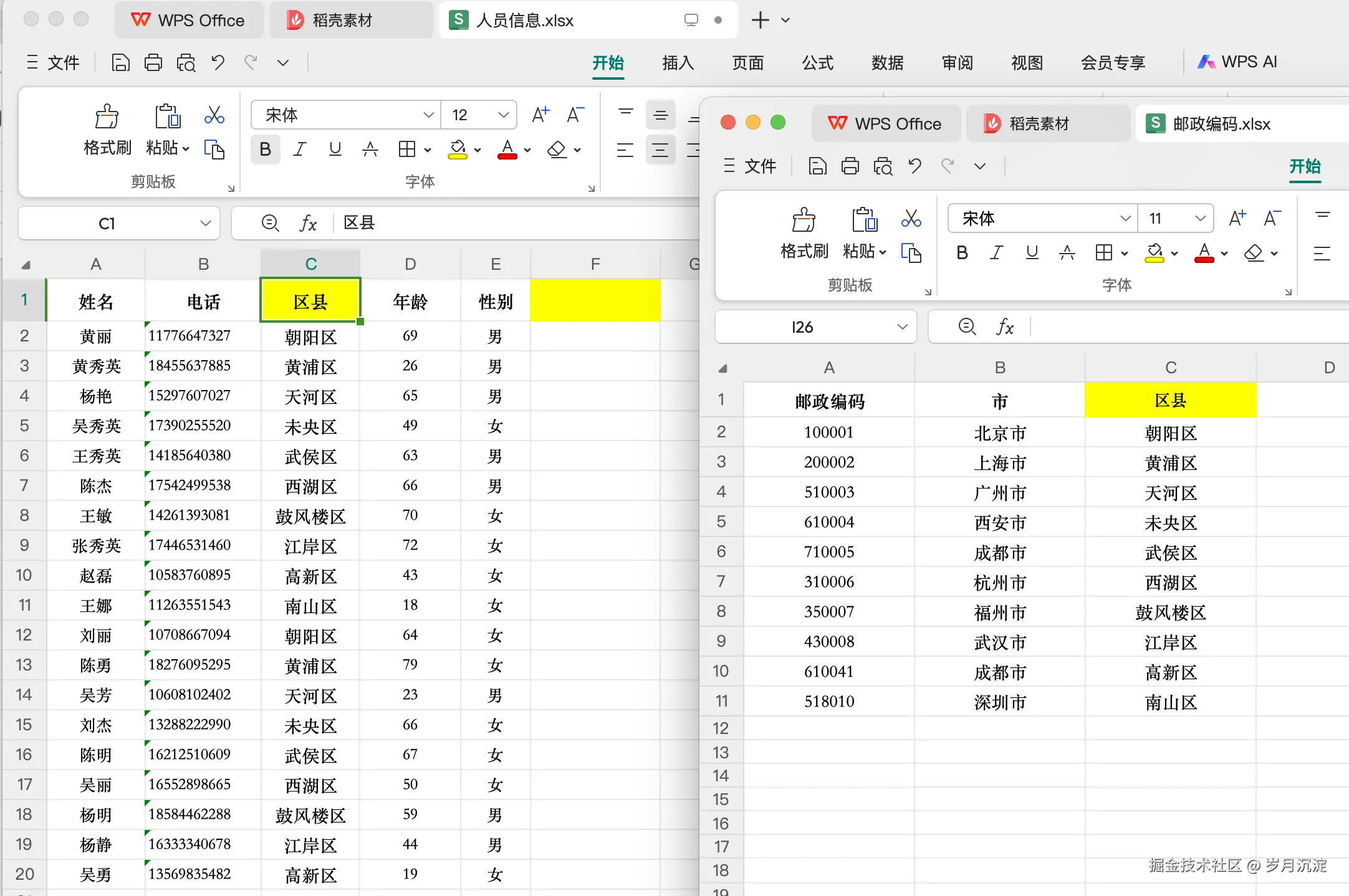Select cell containing 北京市 in 邮政编码 sheet
This screenshot has width=1349, height=896.
pyautogui.click(x=999, y=432)
